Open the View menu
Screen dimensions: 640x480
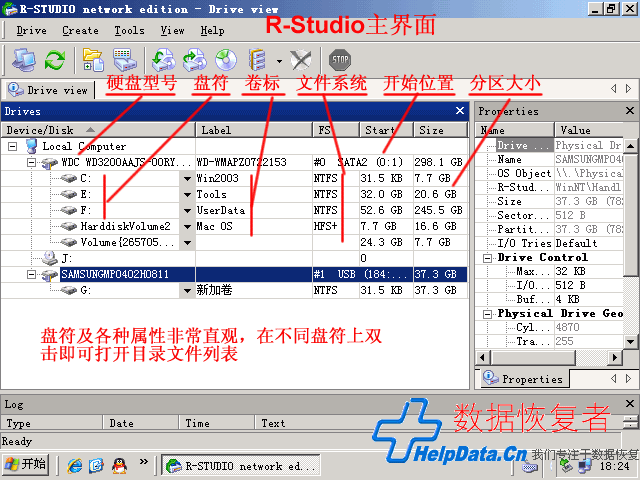point(172,30)
